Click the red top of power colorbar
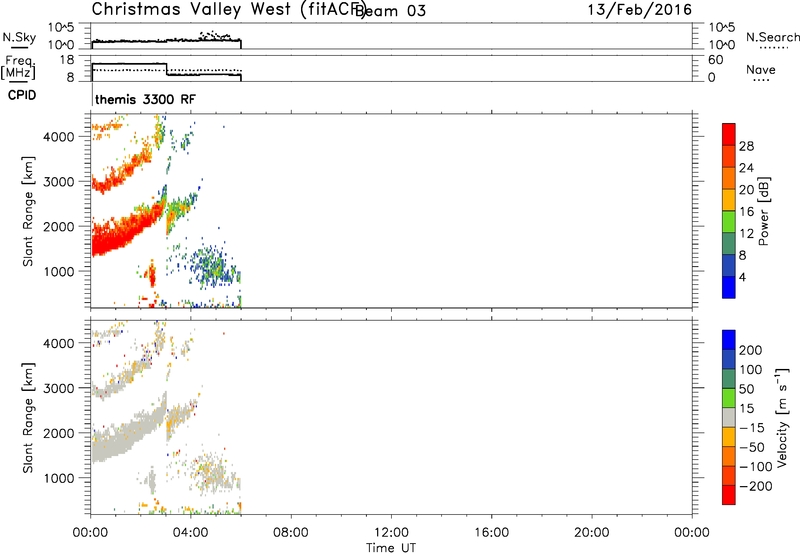Viewport: 800px width, 554px height. pyautogui.click(x=729, y=134)
